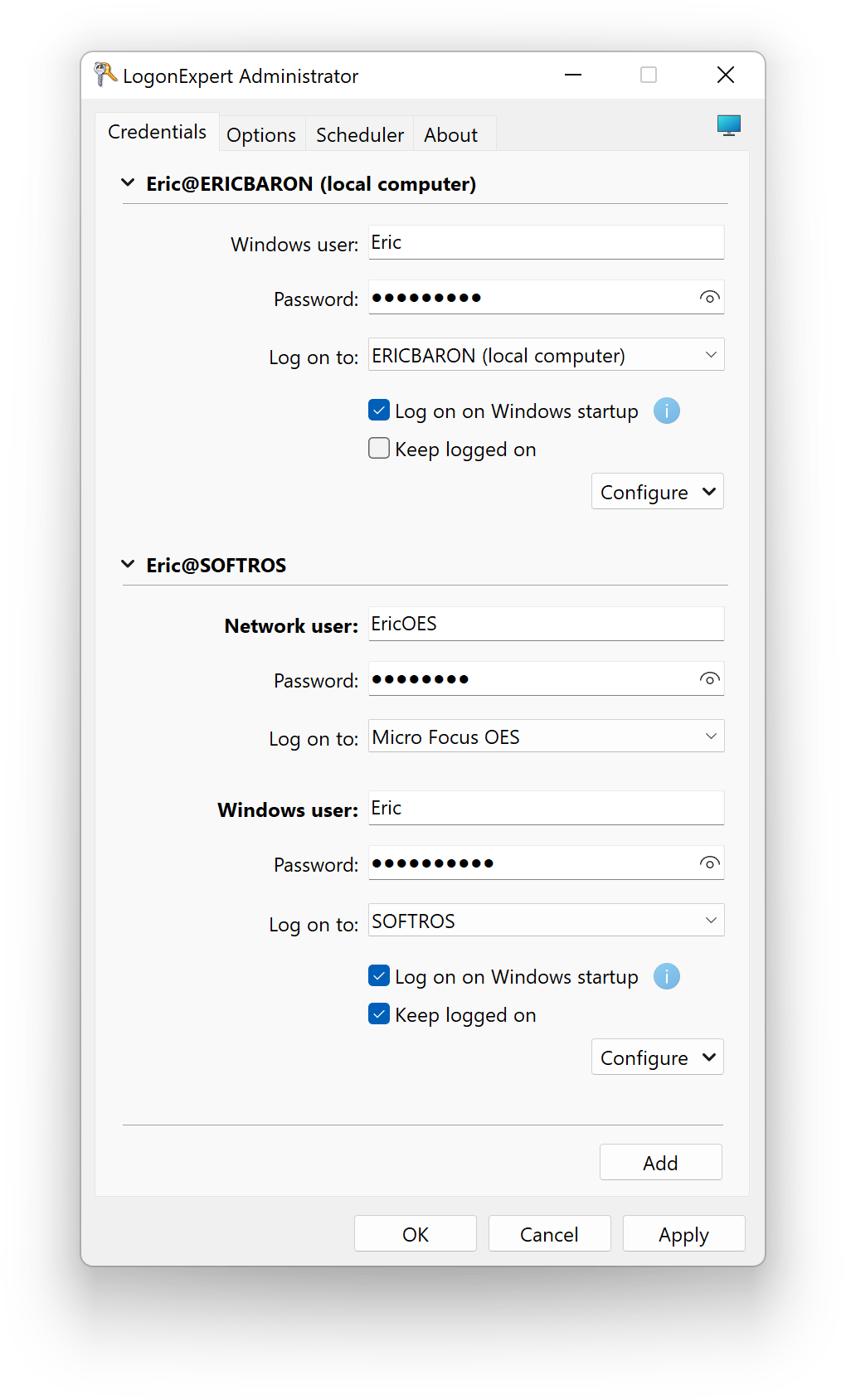Image resolution: width=846 pixels, height=1400 pixels.
Task: Collapse the Eric@SOFTROS section
Action: pyautogui.click(x=128, y=564)
